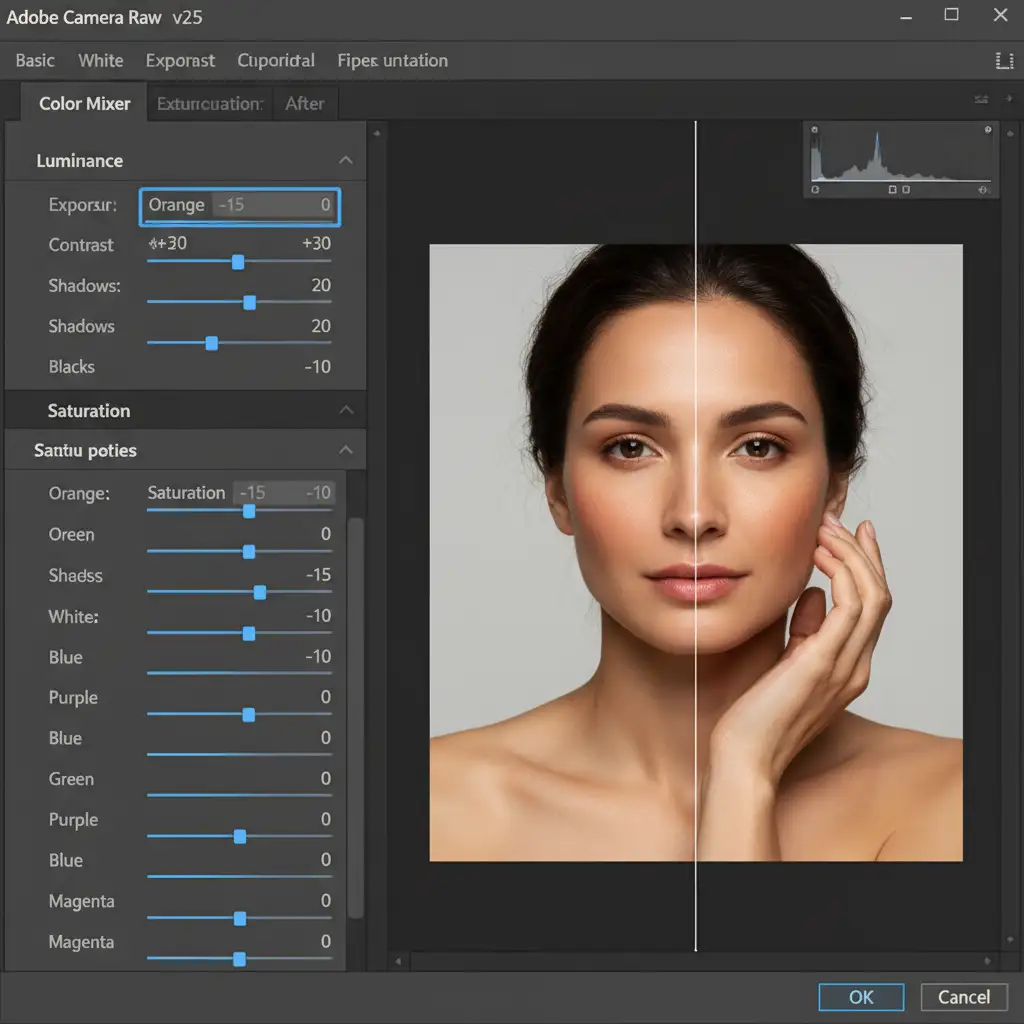Viewport: 1024px width, 1024px height.
Task: Click the shadow clipping icon at histogram top-left
Action: (x=814, y=130)
